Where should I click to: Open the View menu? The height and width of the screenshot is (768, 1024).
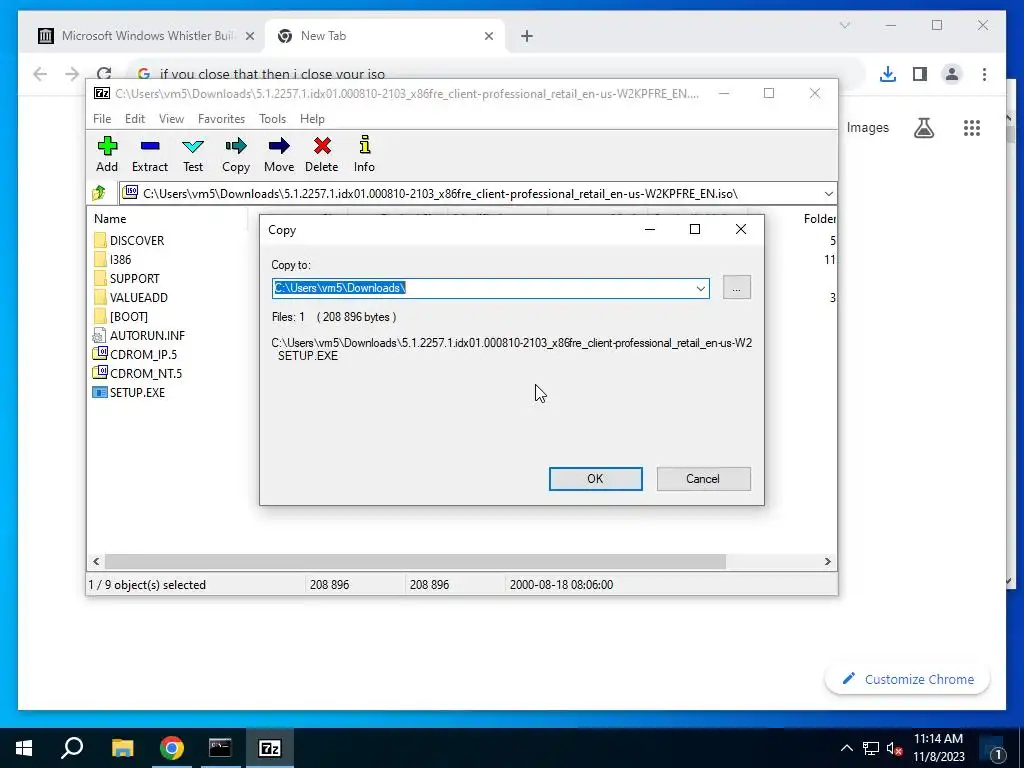[171, 119]
